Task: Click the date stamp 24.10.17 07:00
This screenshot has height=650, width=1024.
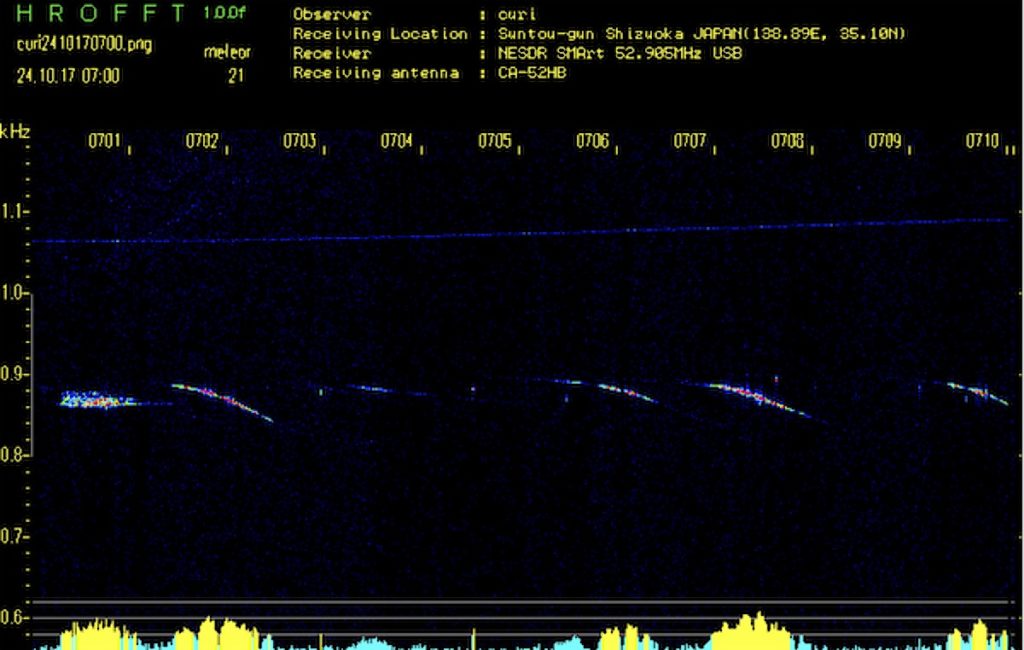Action: (x=68, y=75)
